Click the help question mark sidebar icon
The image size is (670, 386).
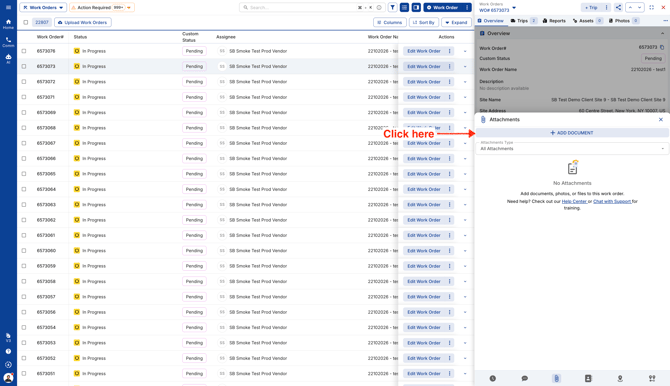pos(8,351)
